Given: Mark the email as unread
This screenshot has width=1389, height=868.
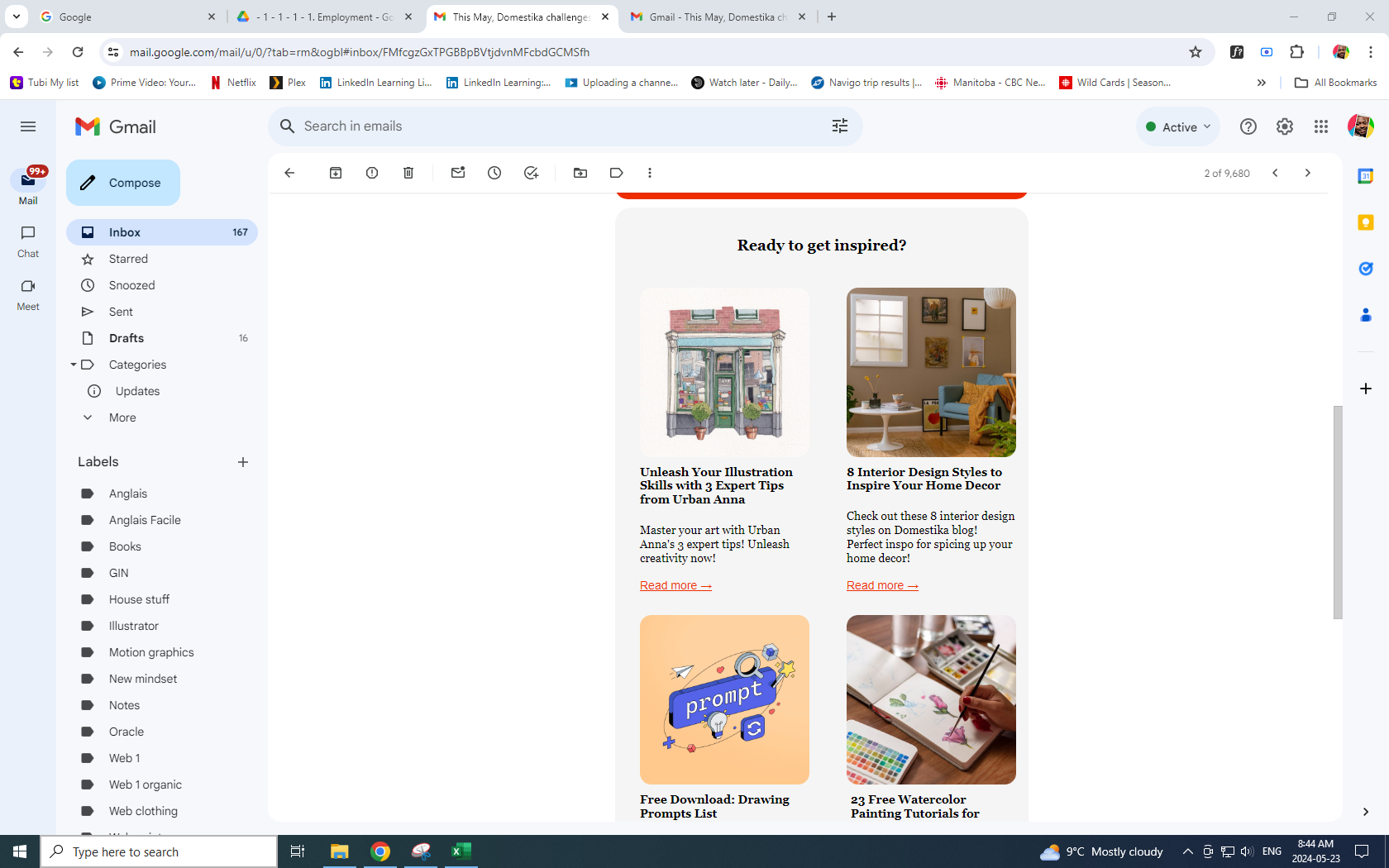Looking at the screenshot, I should tap(458, 173).
